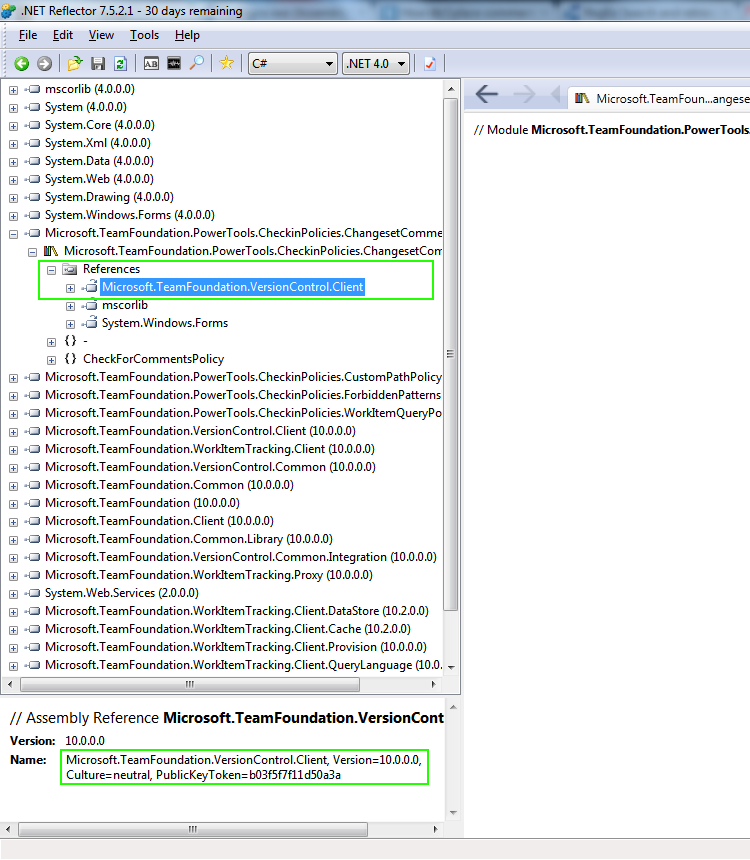Click the large forward arrow in code pane

(x=525, y=94)
